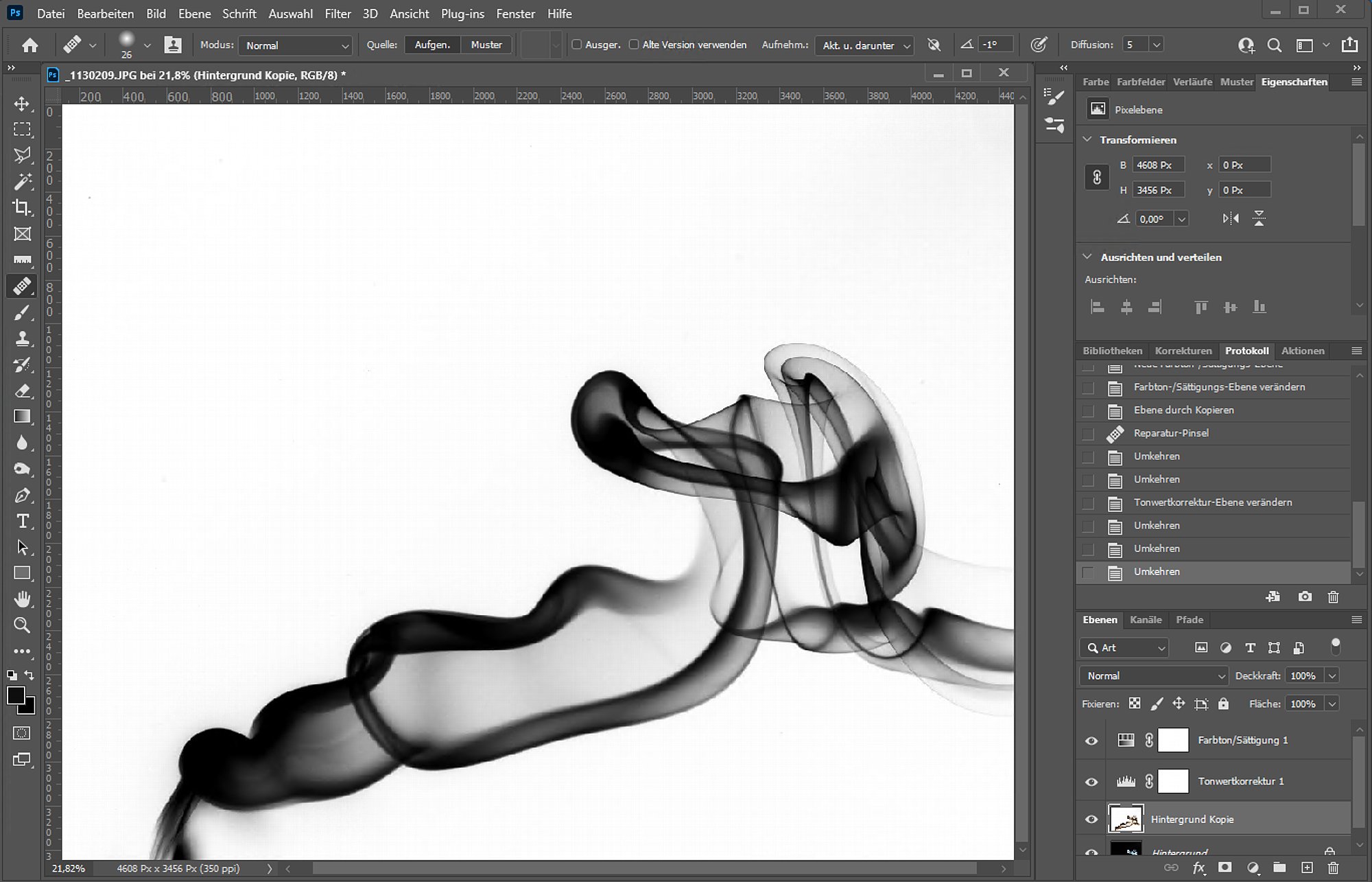
Task: Click the width B input field
Action: tap(1157, 165)
